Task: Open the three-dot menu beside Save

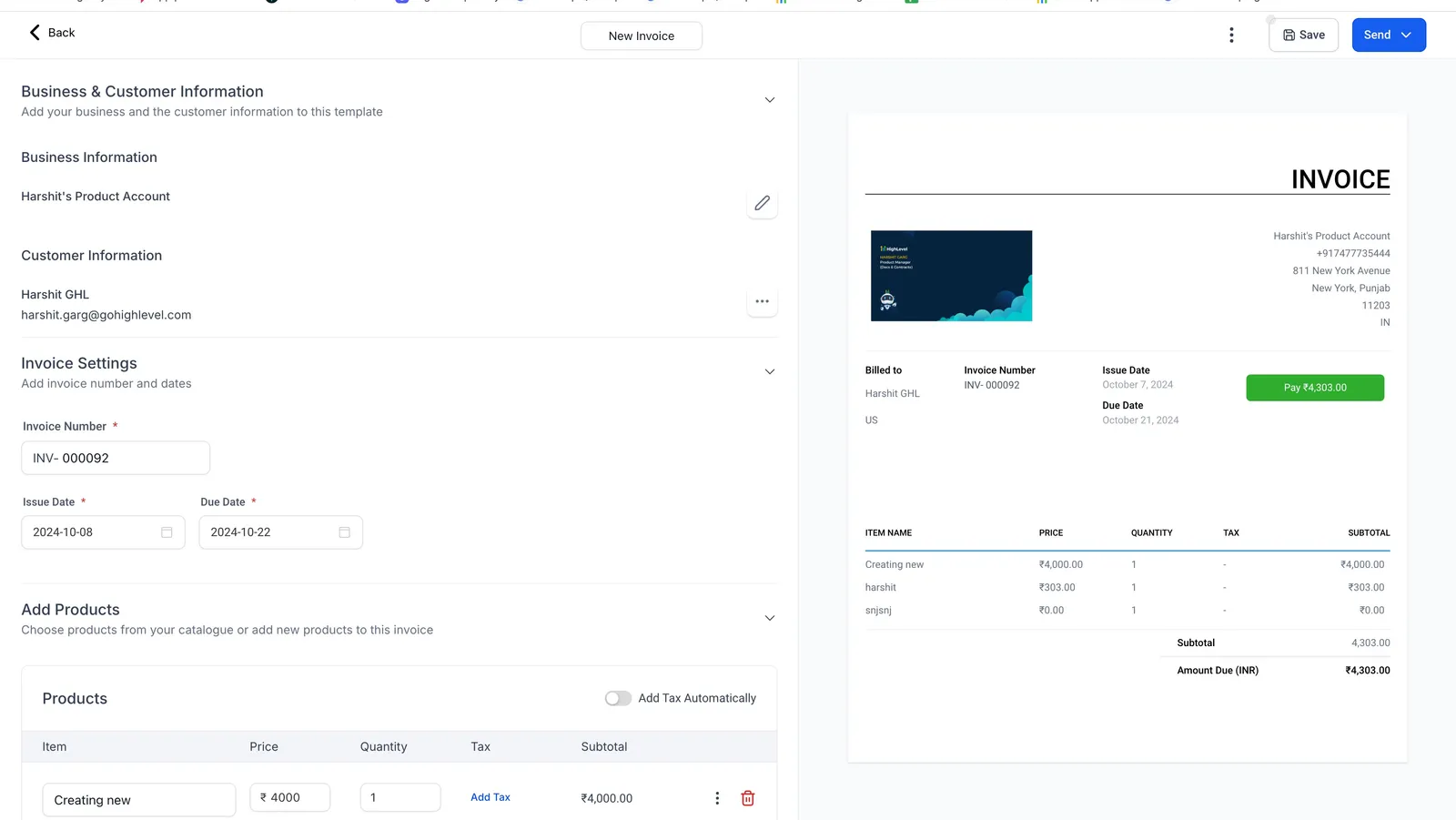Action: click(1231, 35)
